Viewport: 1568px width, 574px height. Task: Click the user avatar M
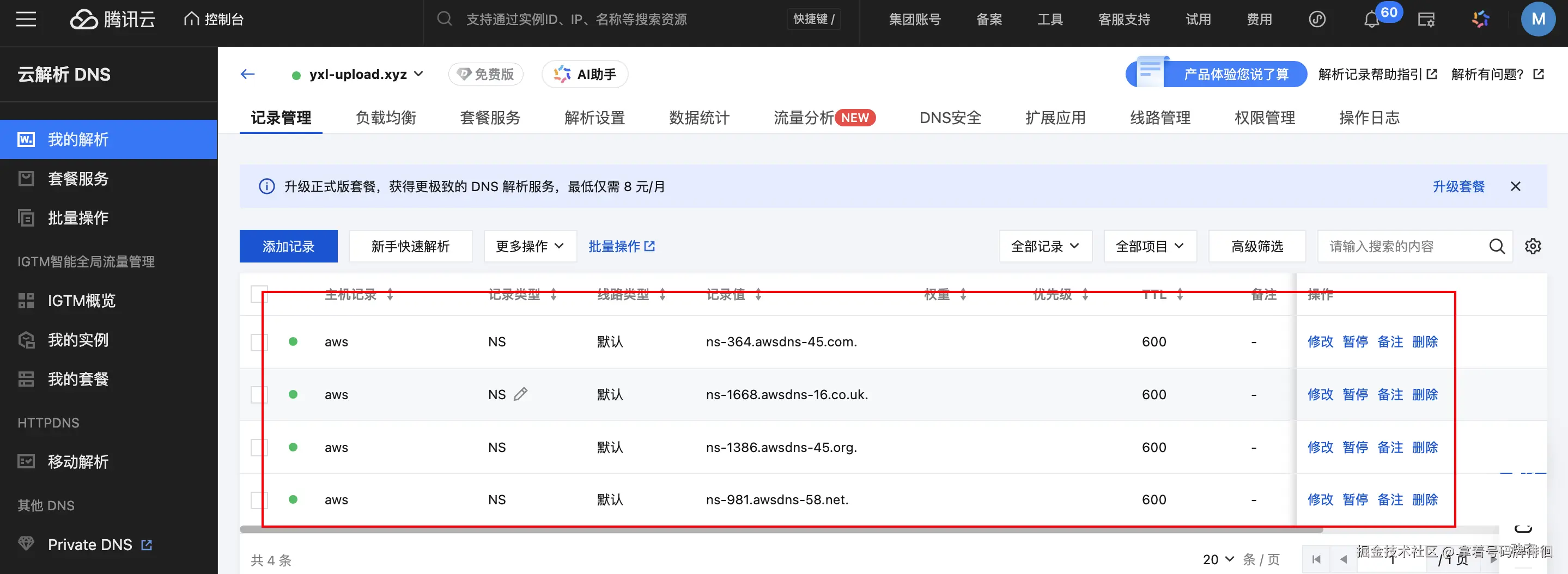(1537, 20)
